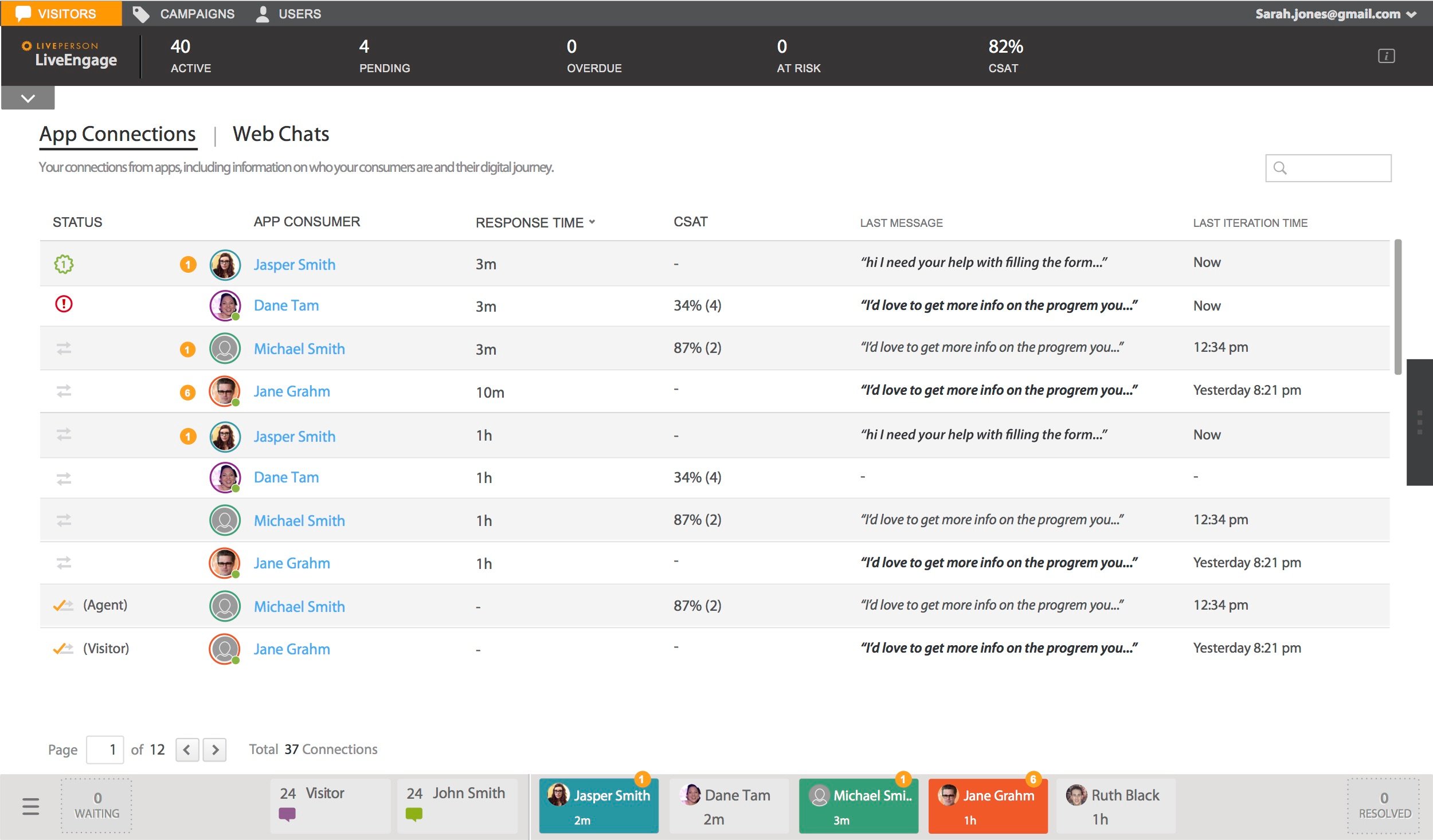Select the orange Jane Grahm chat card
Screen dimensions: 1433x840
[x=988, y=805]
